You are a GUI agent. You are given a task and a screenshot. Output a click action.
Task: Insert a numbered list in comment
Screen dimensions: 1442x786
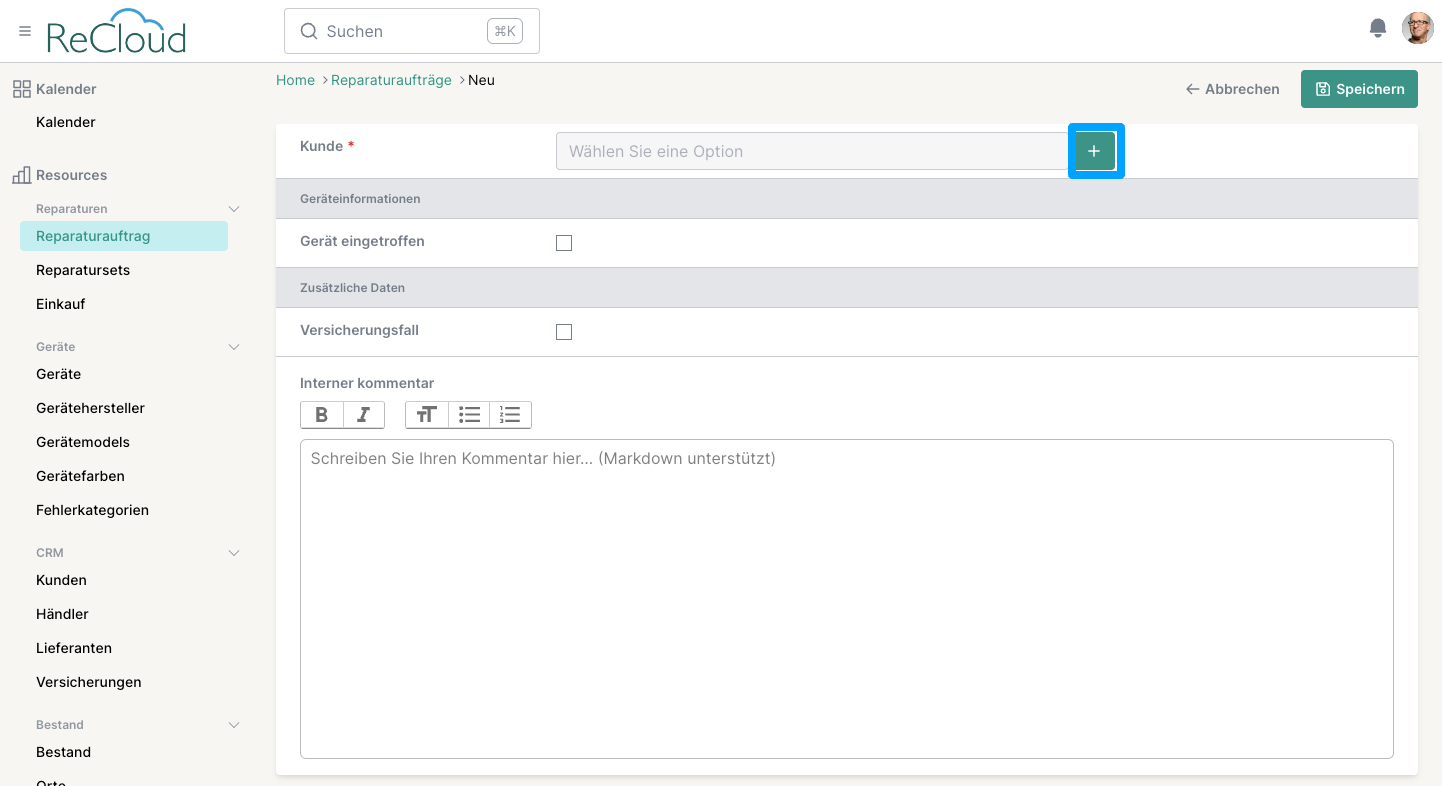click(x=510, y=415)
